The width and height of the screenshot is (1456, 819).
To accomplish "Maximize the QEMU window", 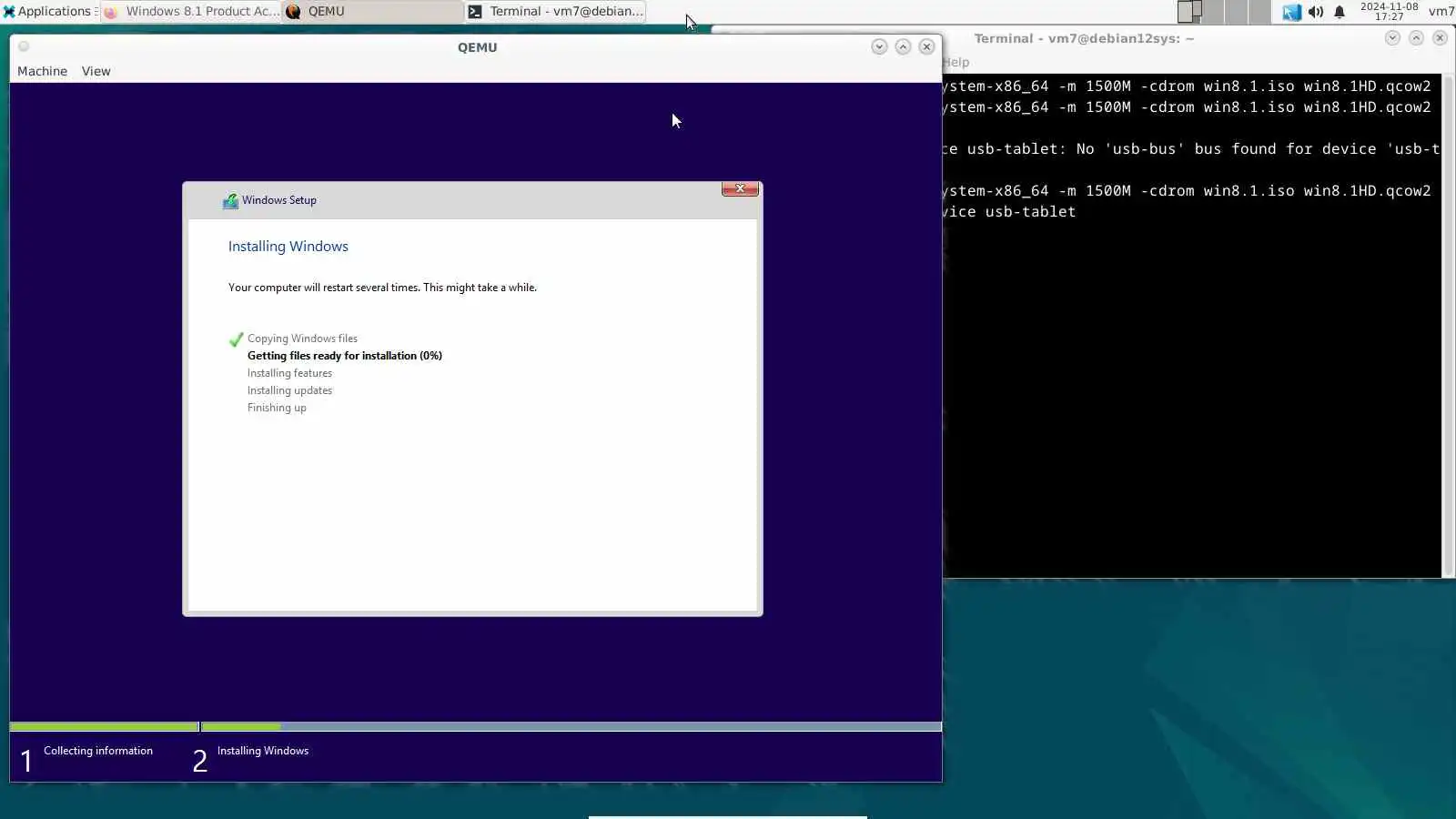I will click(903, 46).
